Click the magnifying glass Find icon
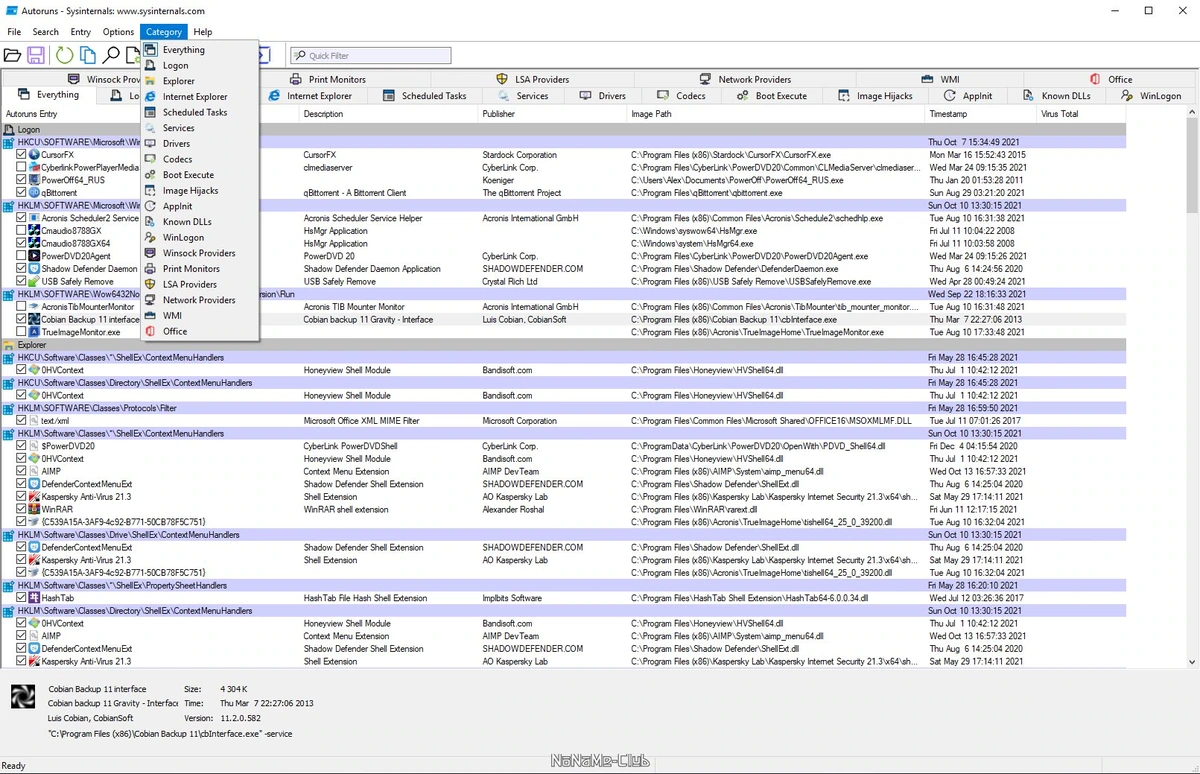 tap(111, 56)
